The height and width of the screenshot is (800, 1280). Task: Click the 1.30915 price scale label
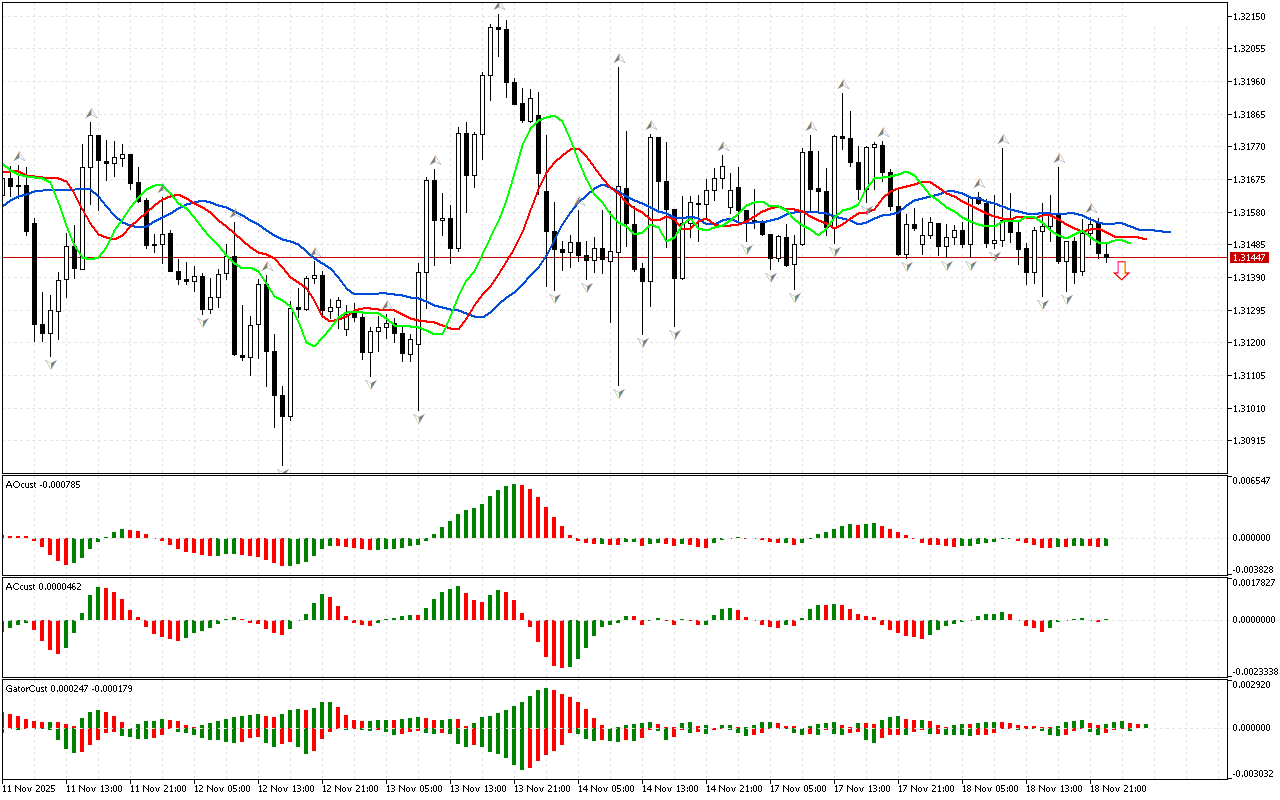click(1250, 441)
